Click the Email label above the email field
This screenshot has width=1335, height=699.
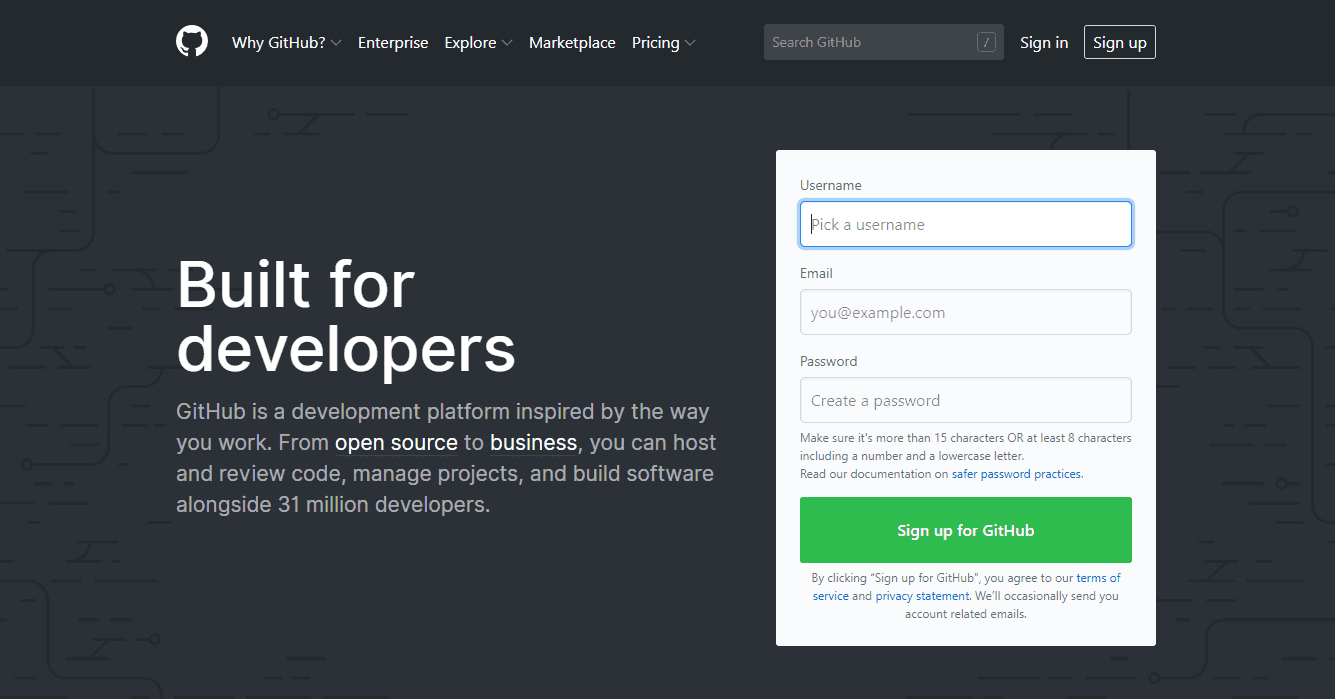816,273
